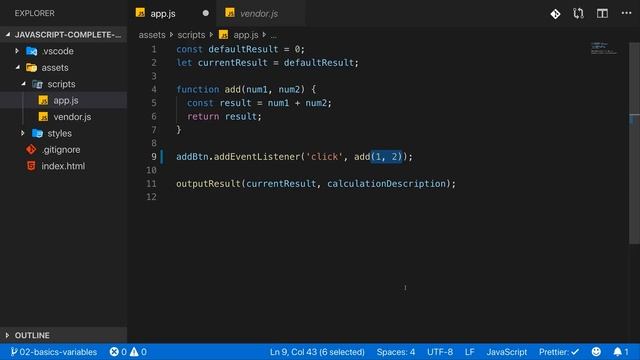This screenshot has width=640, height=360.
Task: Change indentation via Spaces: 4
Action: click(396, 351)
